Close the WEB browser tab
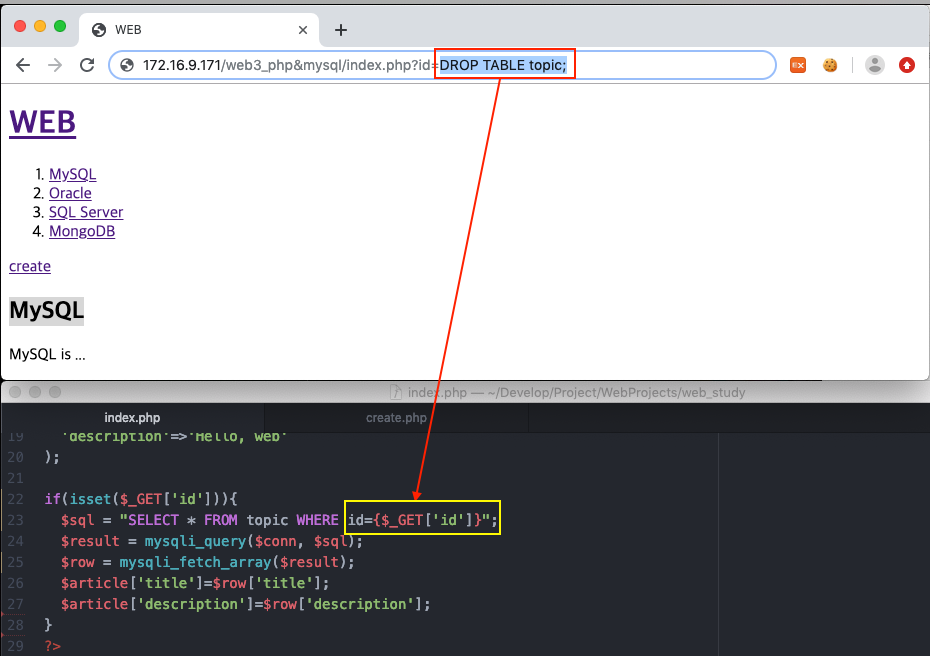 (x=302, y=30)
